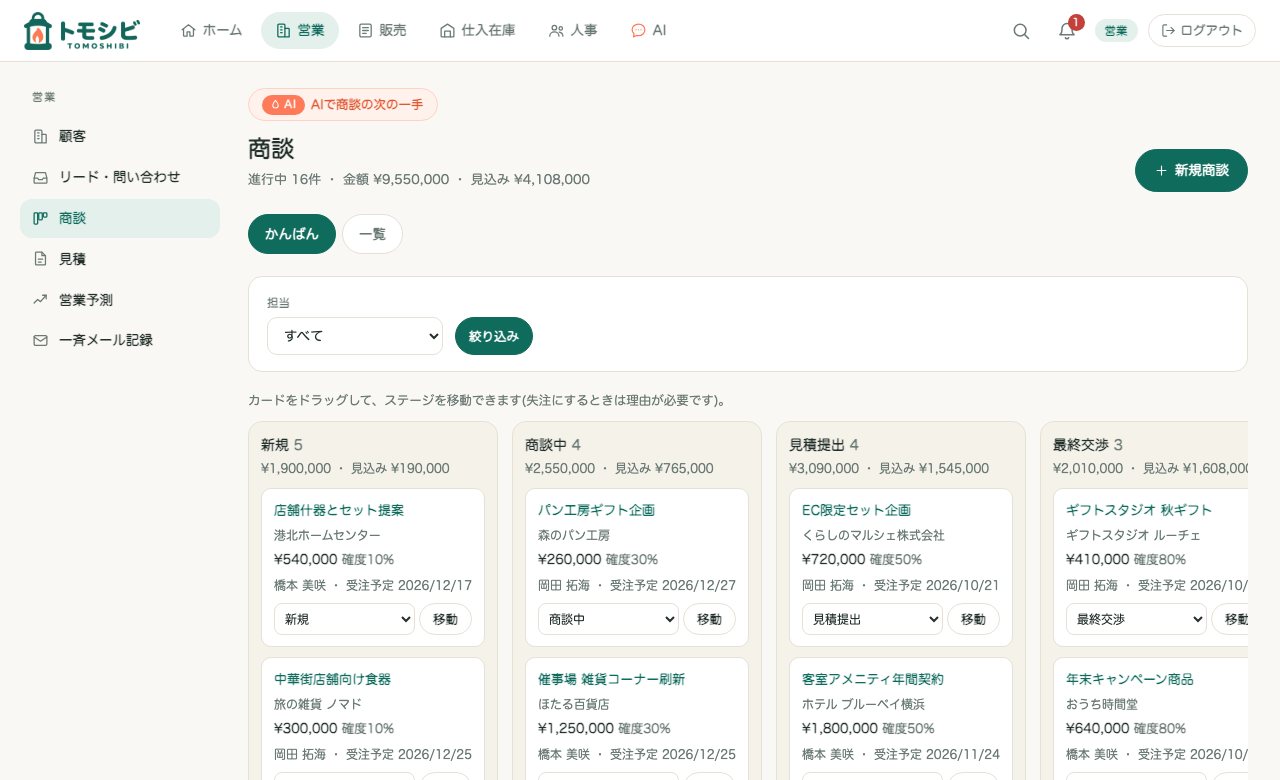Click the 営業 role badge in header
The image size is (1280, 780).
[1116, 31]
